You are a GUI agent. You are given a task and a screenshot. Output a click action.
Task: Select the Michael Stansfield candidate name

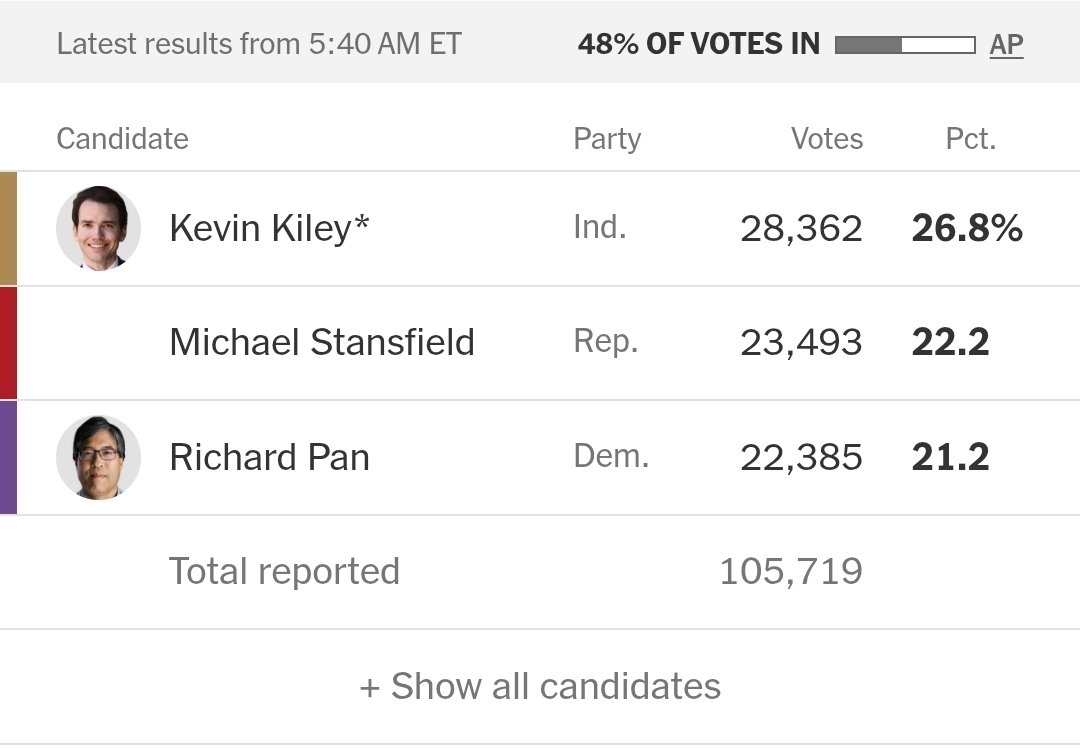tap(322, 342)
